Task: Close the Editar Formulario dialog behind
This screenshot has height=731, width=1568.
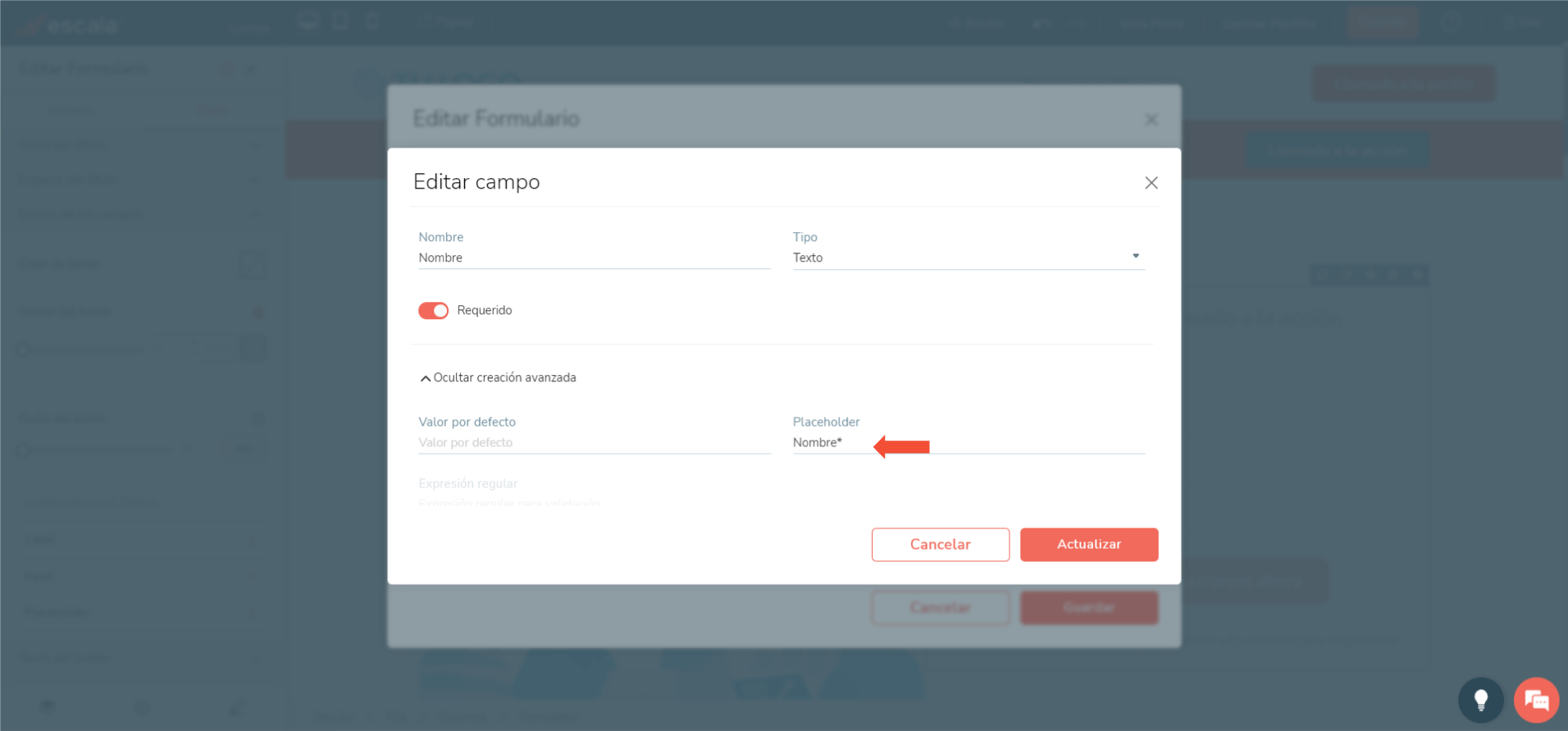Action: (x=1151, y=120)
